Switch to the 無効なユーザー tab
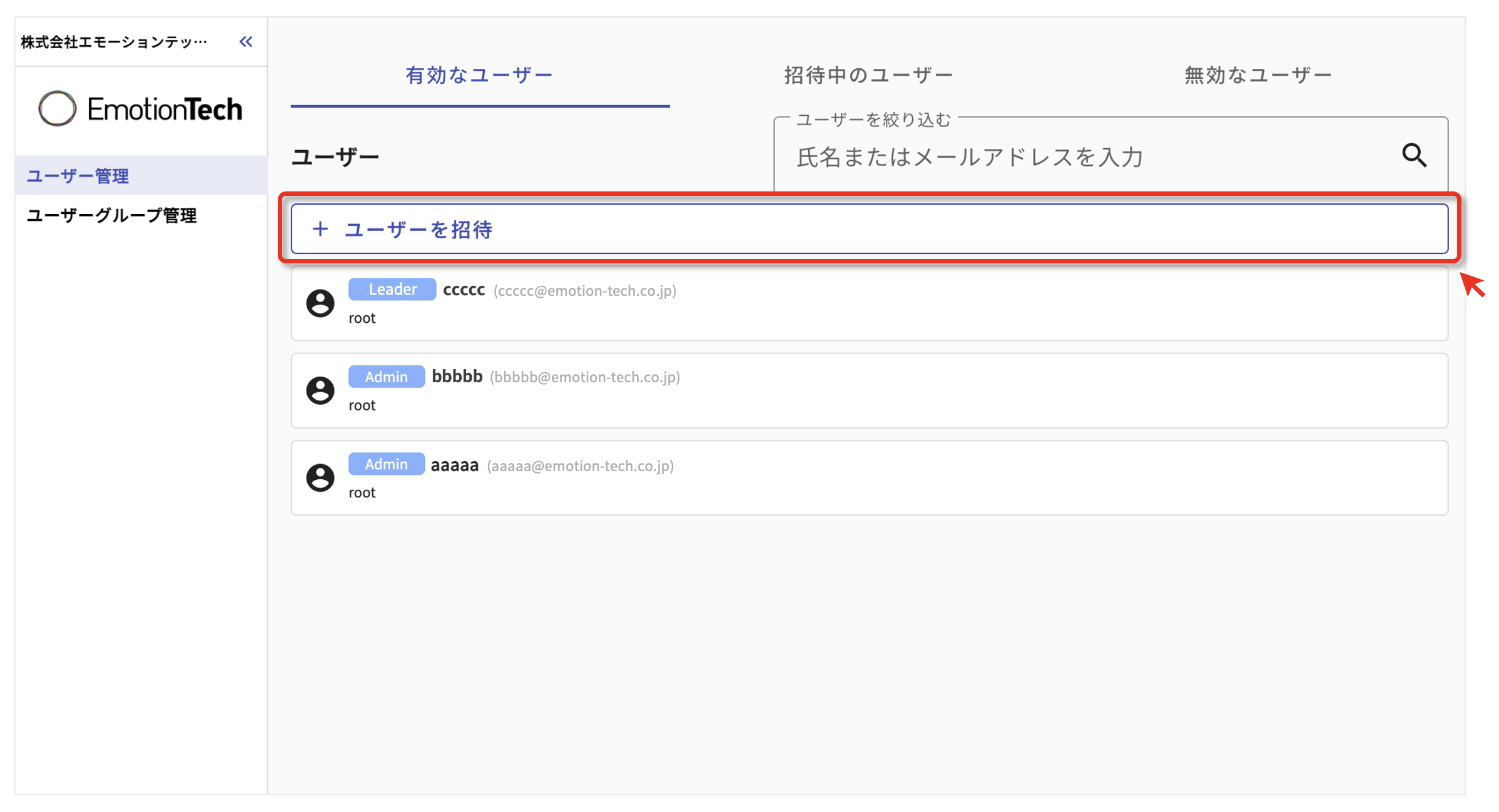The height and width of the screenshot is (812, 1499). point(1258,75)
